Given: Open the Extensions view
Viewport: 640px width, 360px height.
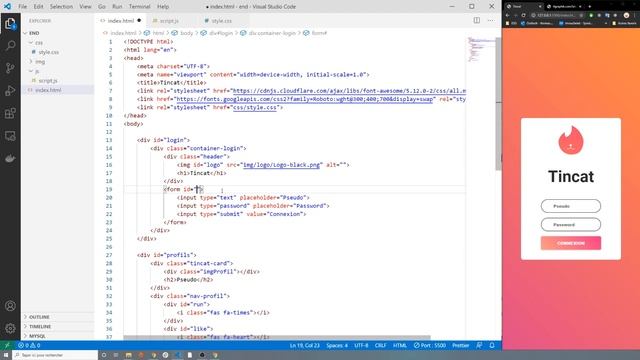Looking at the screenshot, I should pyautogui.click(x=10, y=113).
